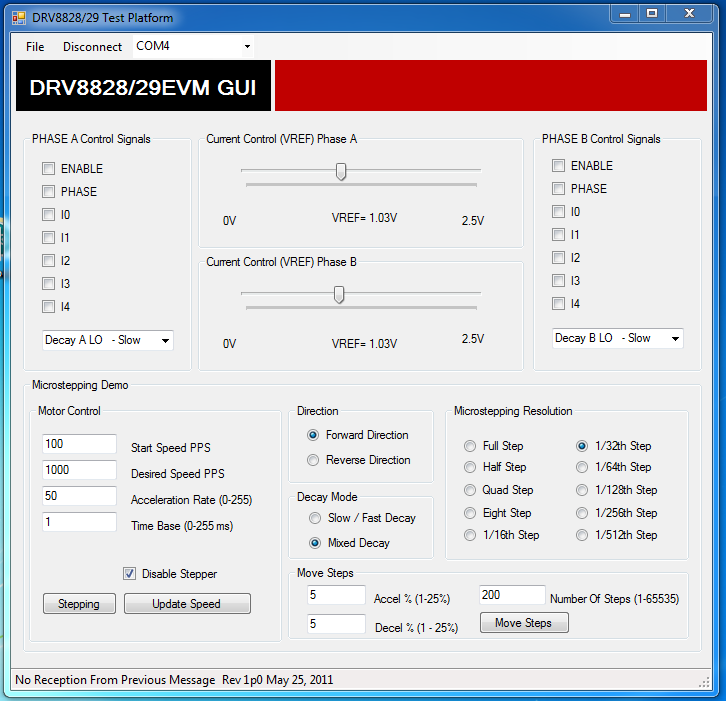The image size is (726, 701).
Task: Click the Disconnect menu item
Action: 92,47
